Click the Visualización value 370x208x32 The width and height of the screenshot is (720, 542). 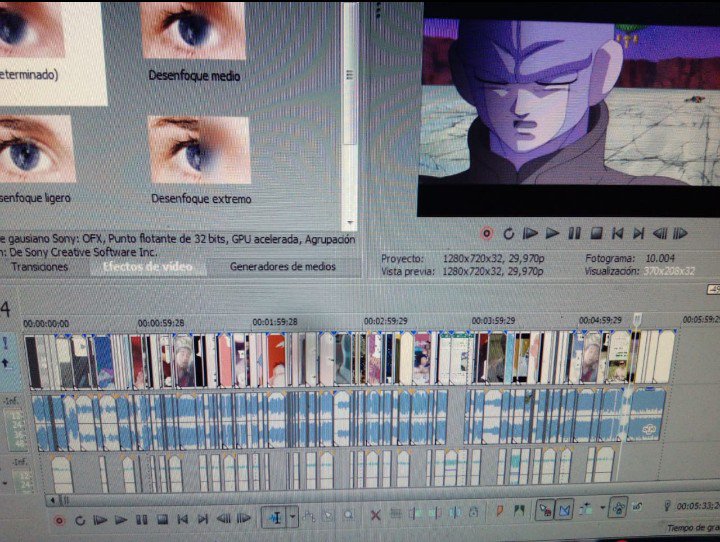pyautogui.click(x=669, y=271)
